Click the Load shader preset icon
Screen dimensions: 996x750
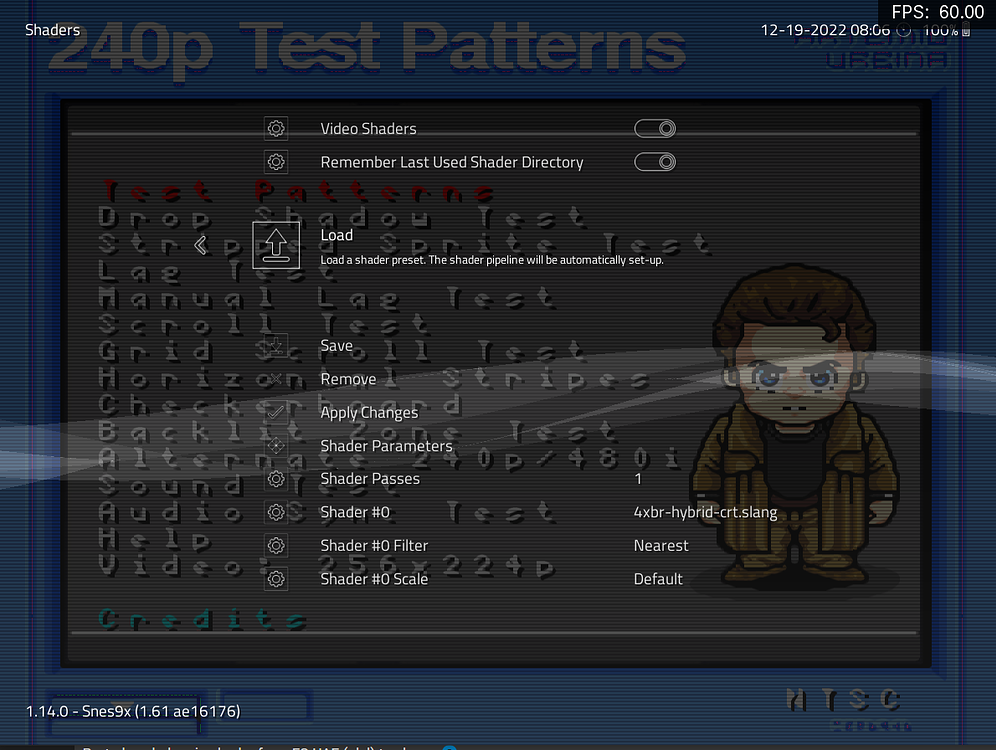click(276, 244)
